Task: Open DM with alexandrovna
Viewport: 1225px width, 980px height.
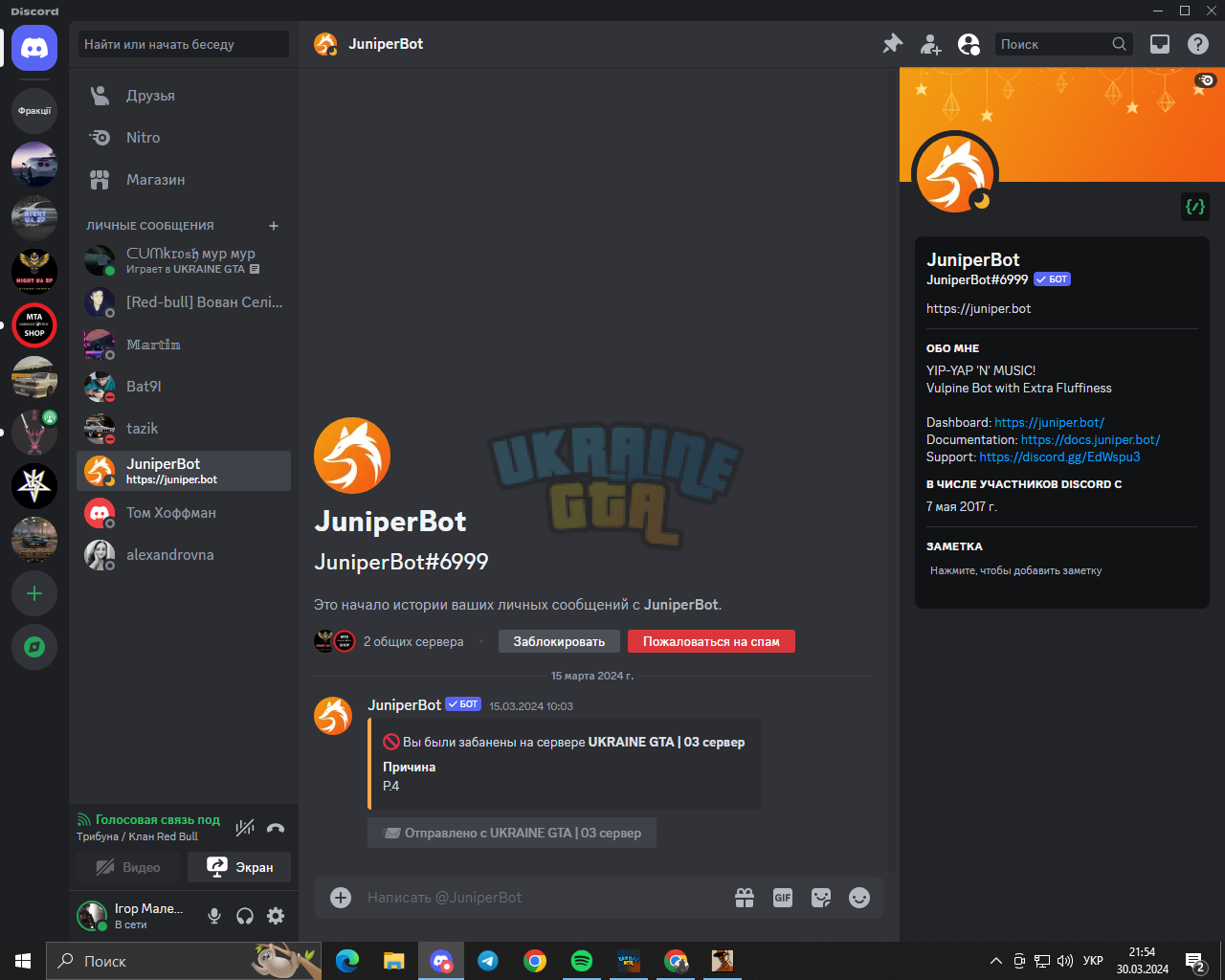Action: click(x=184, y=555)
